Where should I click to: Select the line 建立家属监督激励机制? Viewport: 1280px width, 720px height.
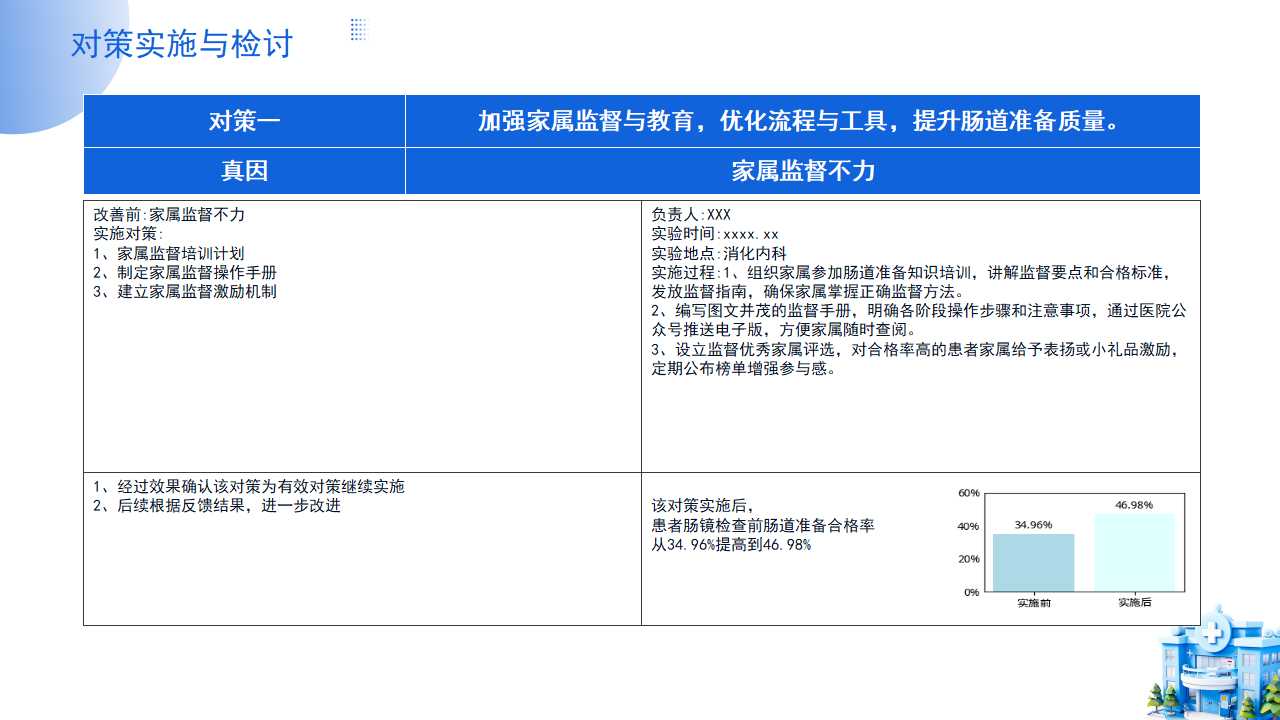pyautogui.click(x=185, y=291)
